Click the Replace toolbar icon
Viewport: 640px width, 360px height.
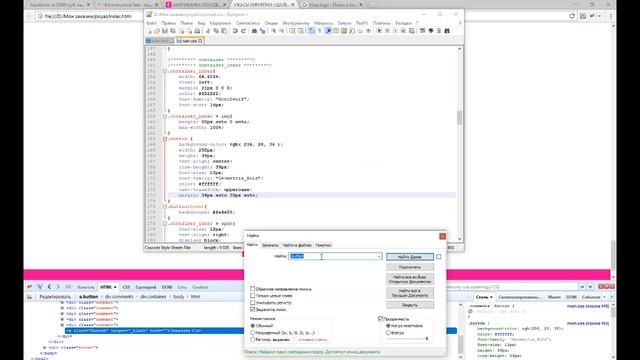[262, 31]
